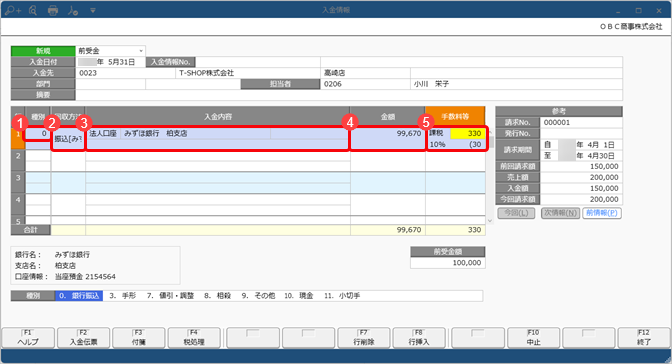Open the document search preview icon
This screenshot has width=672, height=364.
click(33, 10)
